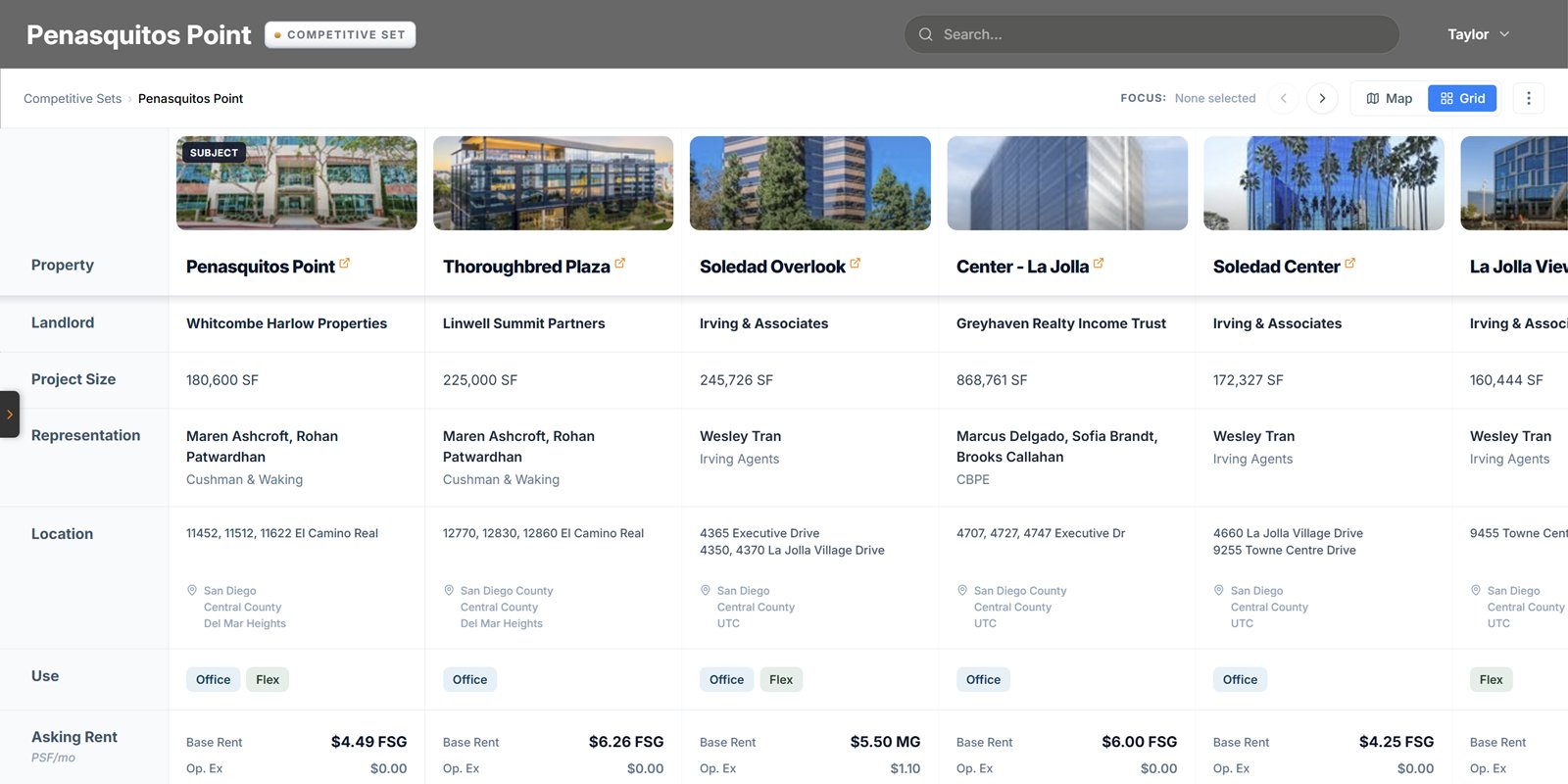Image resolution: width=1568 pixels, height=784 pixels.
Task: Open Soledad Overlook external link icon
Action: 855,264
